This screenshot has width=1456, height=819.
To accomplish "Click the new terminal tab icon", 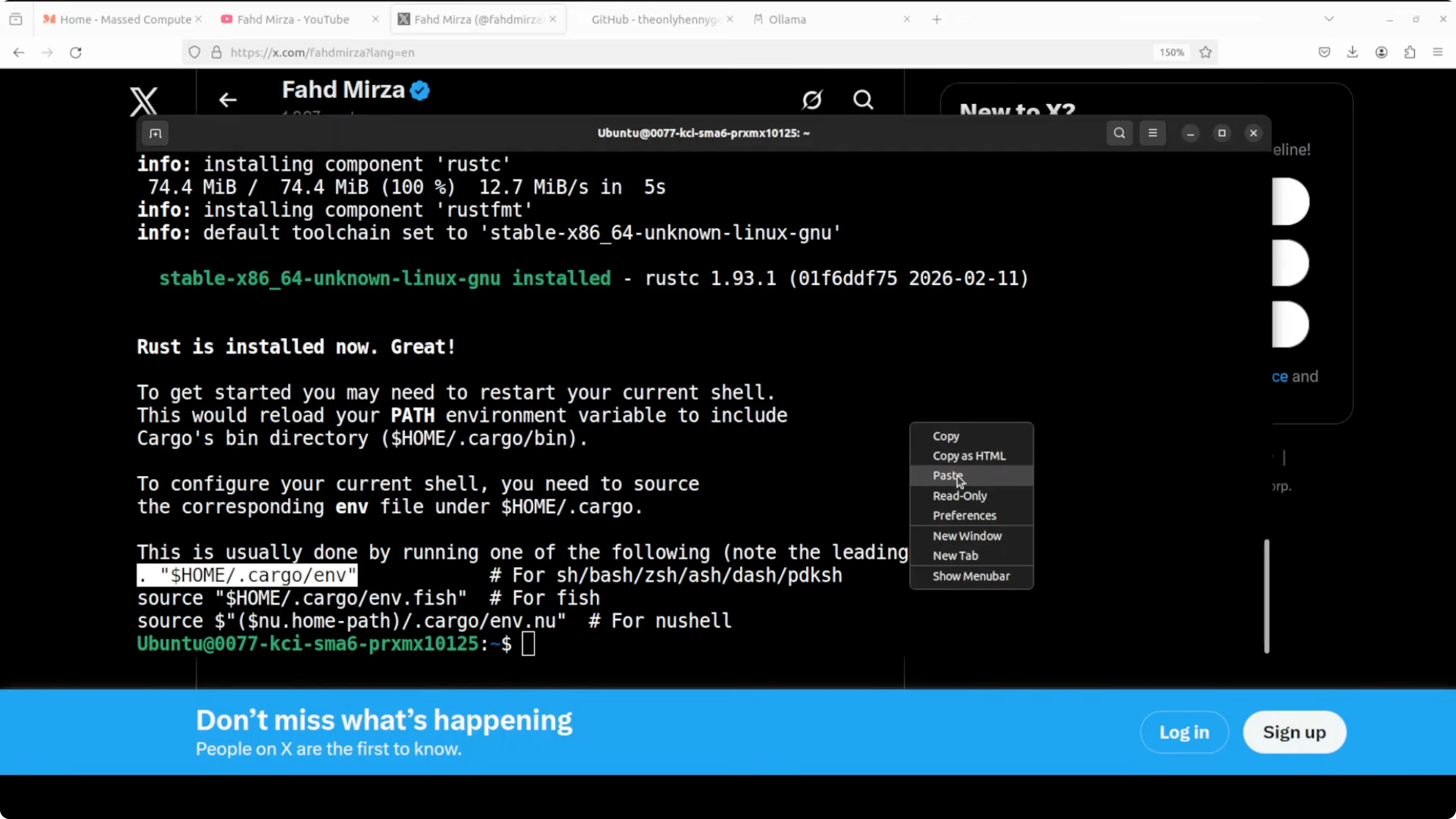I will pos(155,133).
